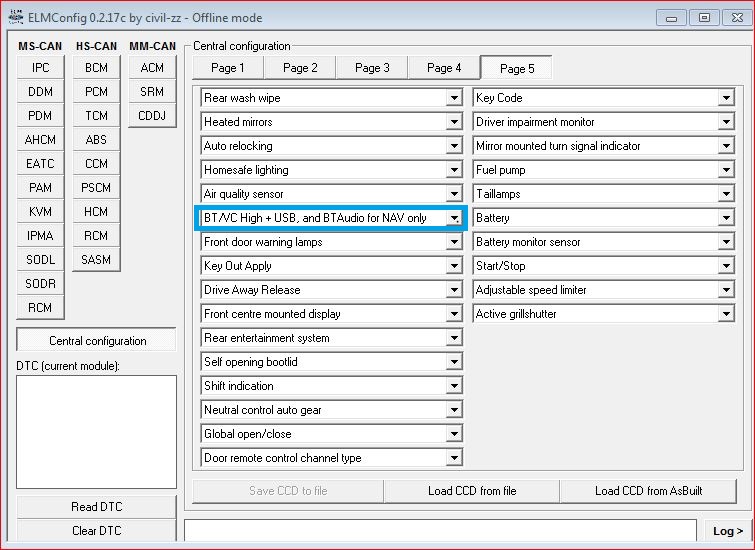Open the highlighted BT/VC High + USB dropdown
Screen dimensions: 755x550
pyautogui.click(x=454, y=218)
